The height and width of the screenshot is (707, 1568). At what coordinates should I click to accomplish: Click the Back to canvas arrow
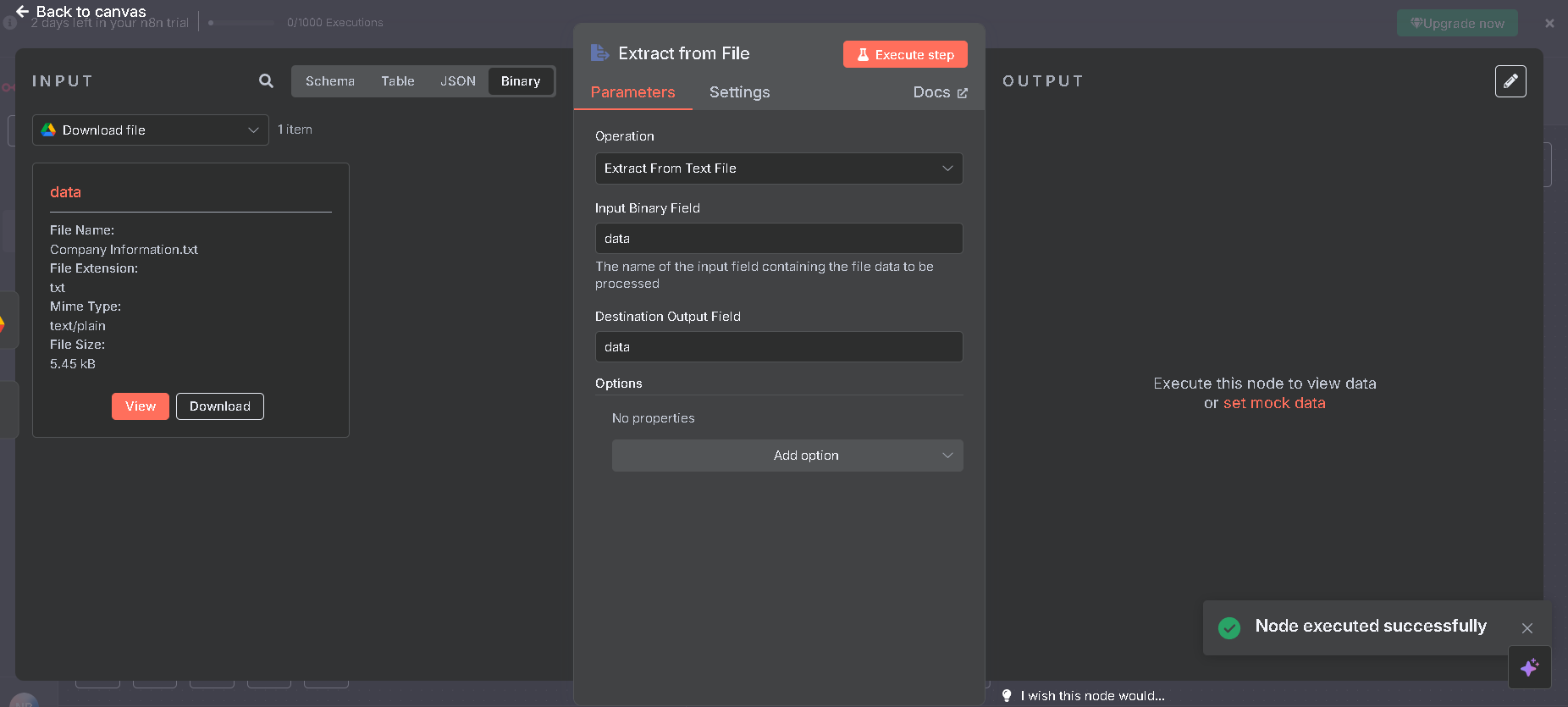coord(22,12)
